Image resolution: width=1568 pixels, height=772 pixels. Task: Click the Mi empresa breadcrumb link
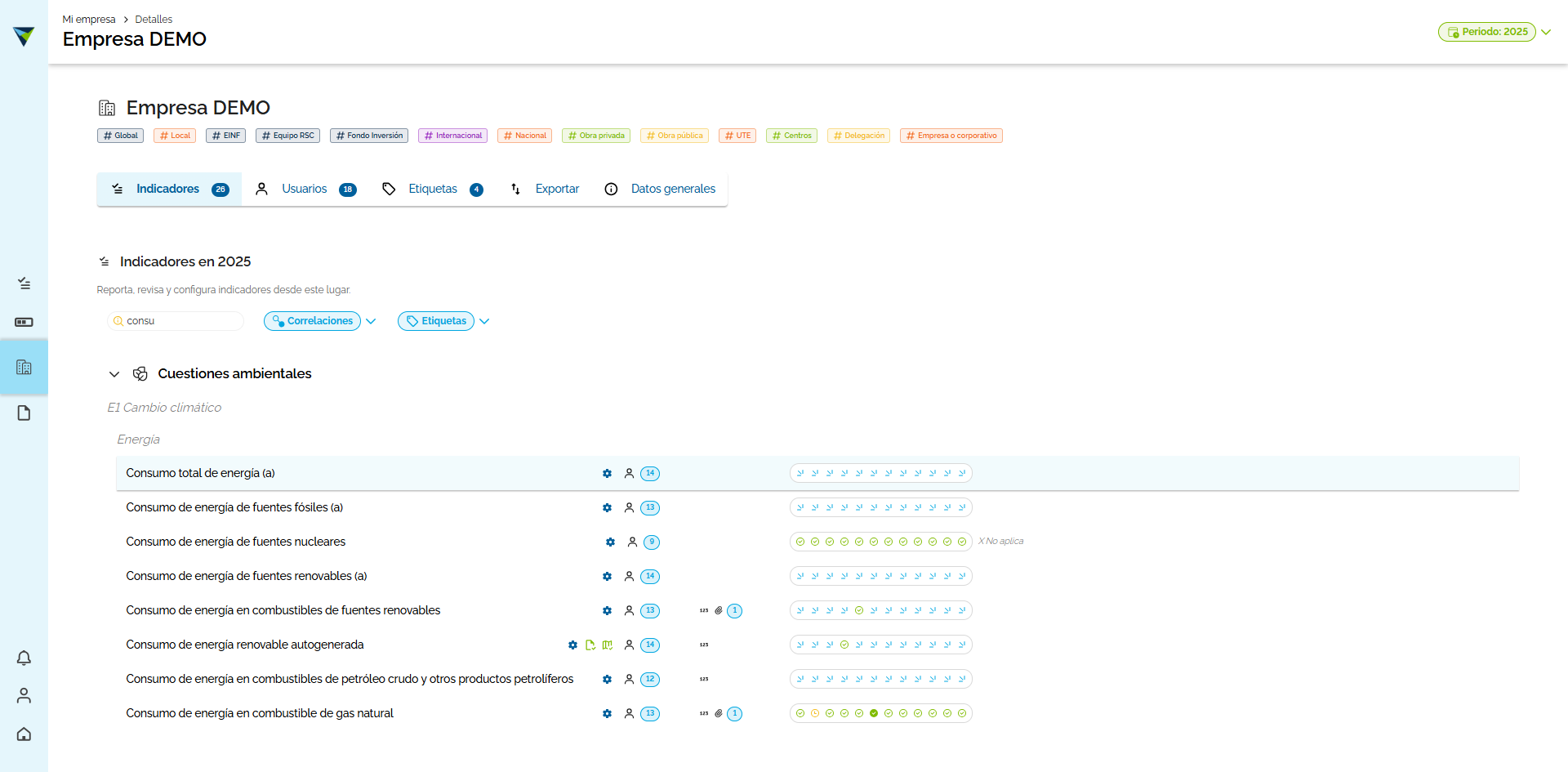[x=89, y=19]
